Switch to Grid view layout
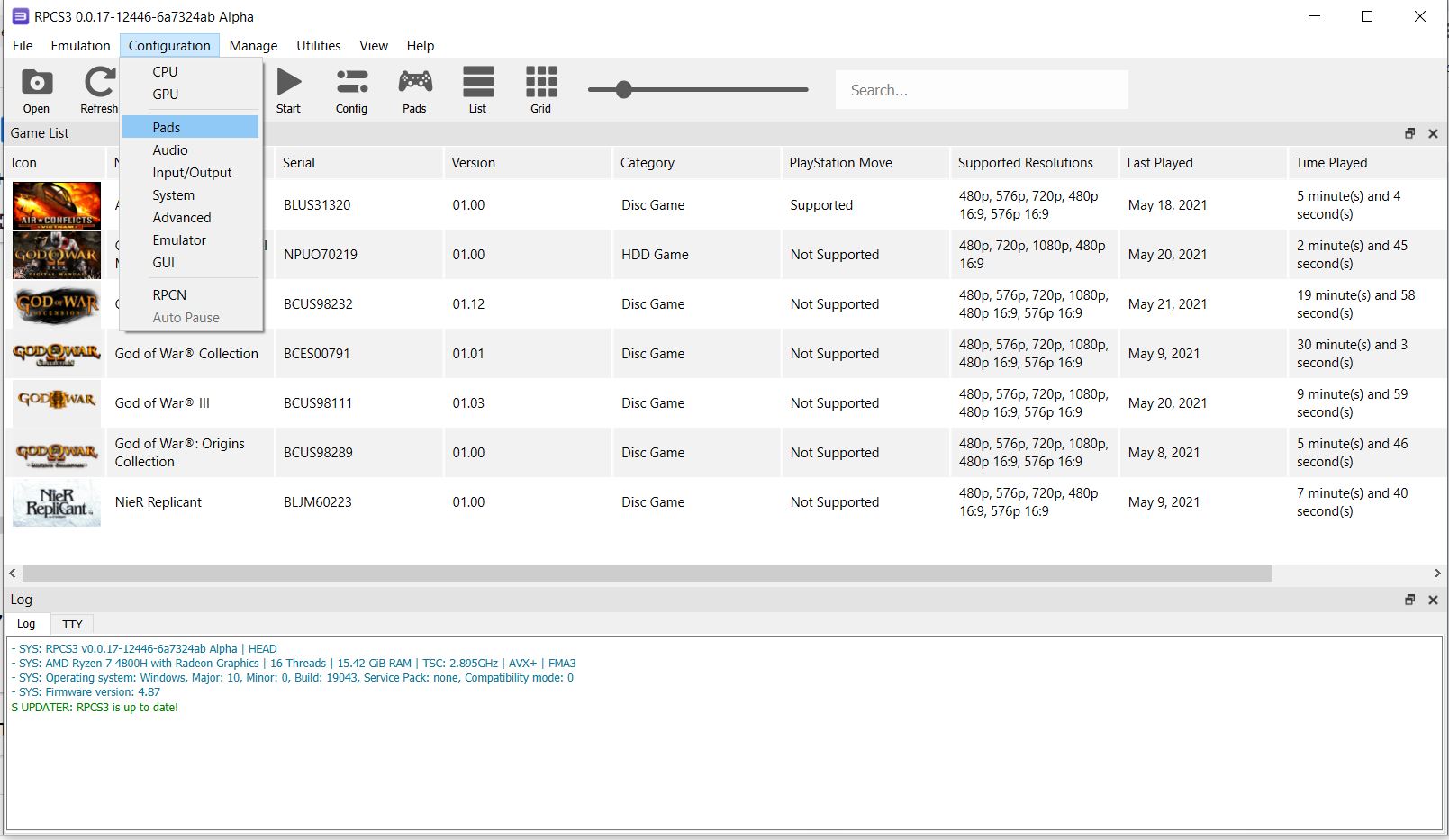The height and width of the screenshot is (840, 1449). tap(540, 89)
